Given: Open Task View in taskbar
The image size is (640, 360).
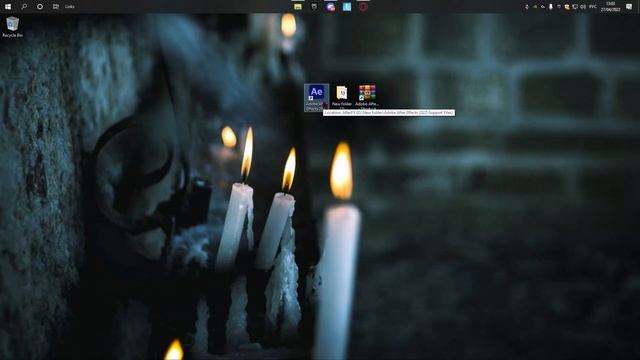Looking at the screenshot, I should tap(56, 7).
